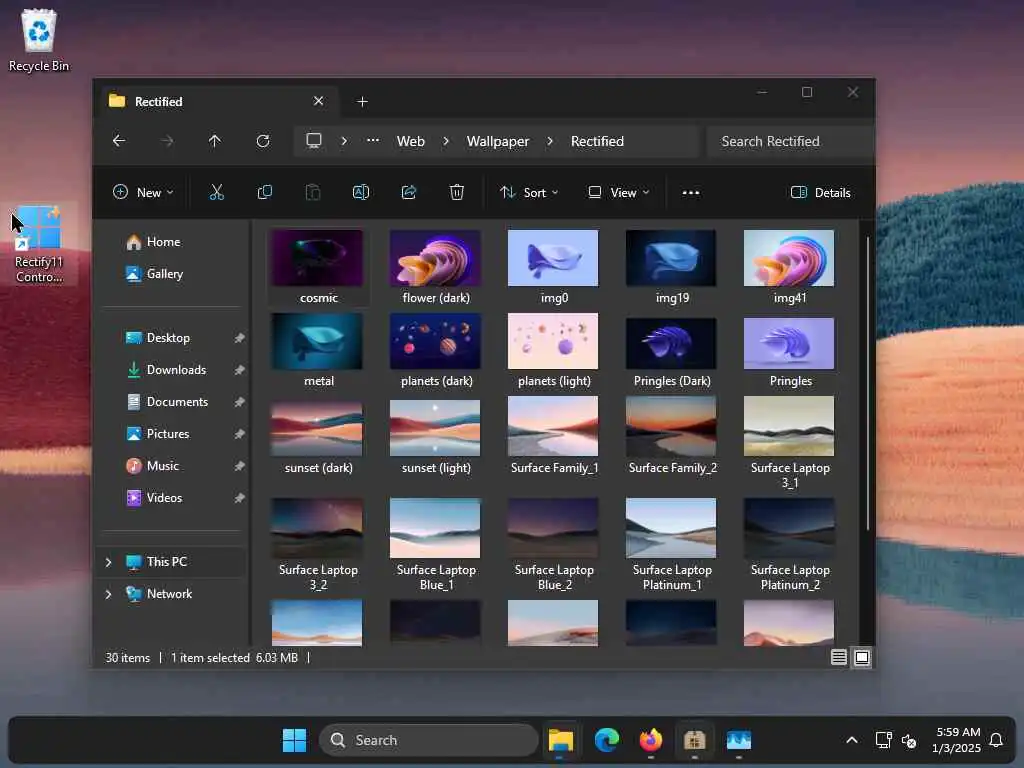Select img41 thumbnail

point(790,266)
